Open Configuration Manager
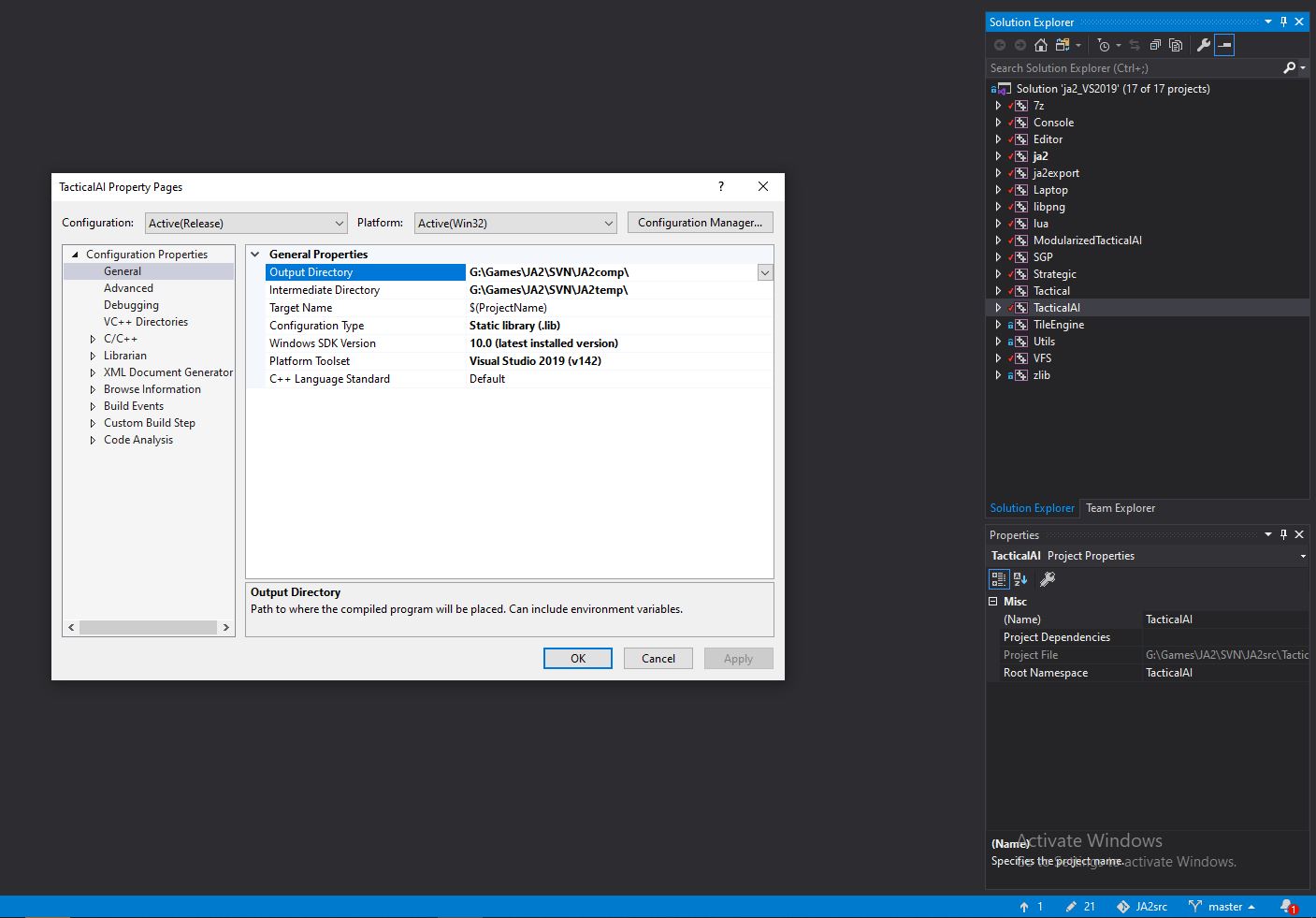This screenshot has width=1316, height=918. (x=701, y=223)
